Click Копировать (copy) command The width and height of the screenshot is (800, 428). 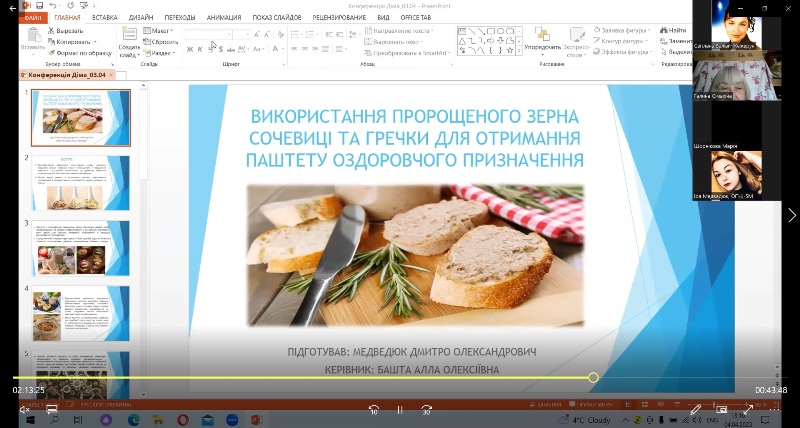tap(72, 42)
